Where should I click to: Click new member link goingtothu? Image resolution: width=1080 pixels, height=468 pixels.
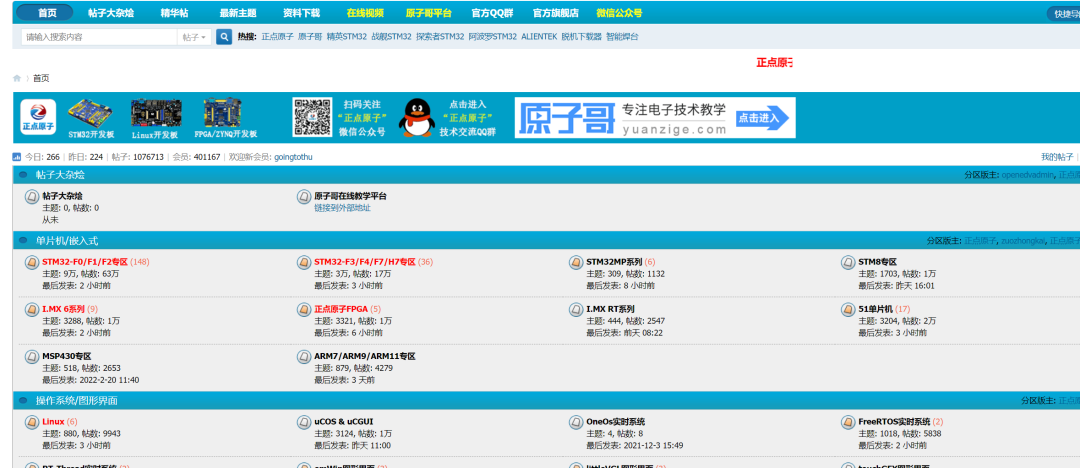293,157
